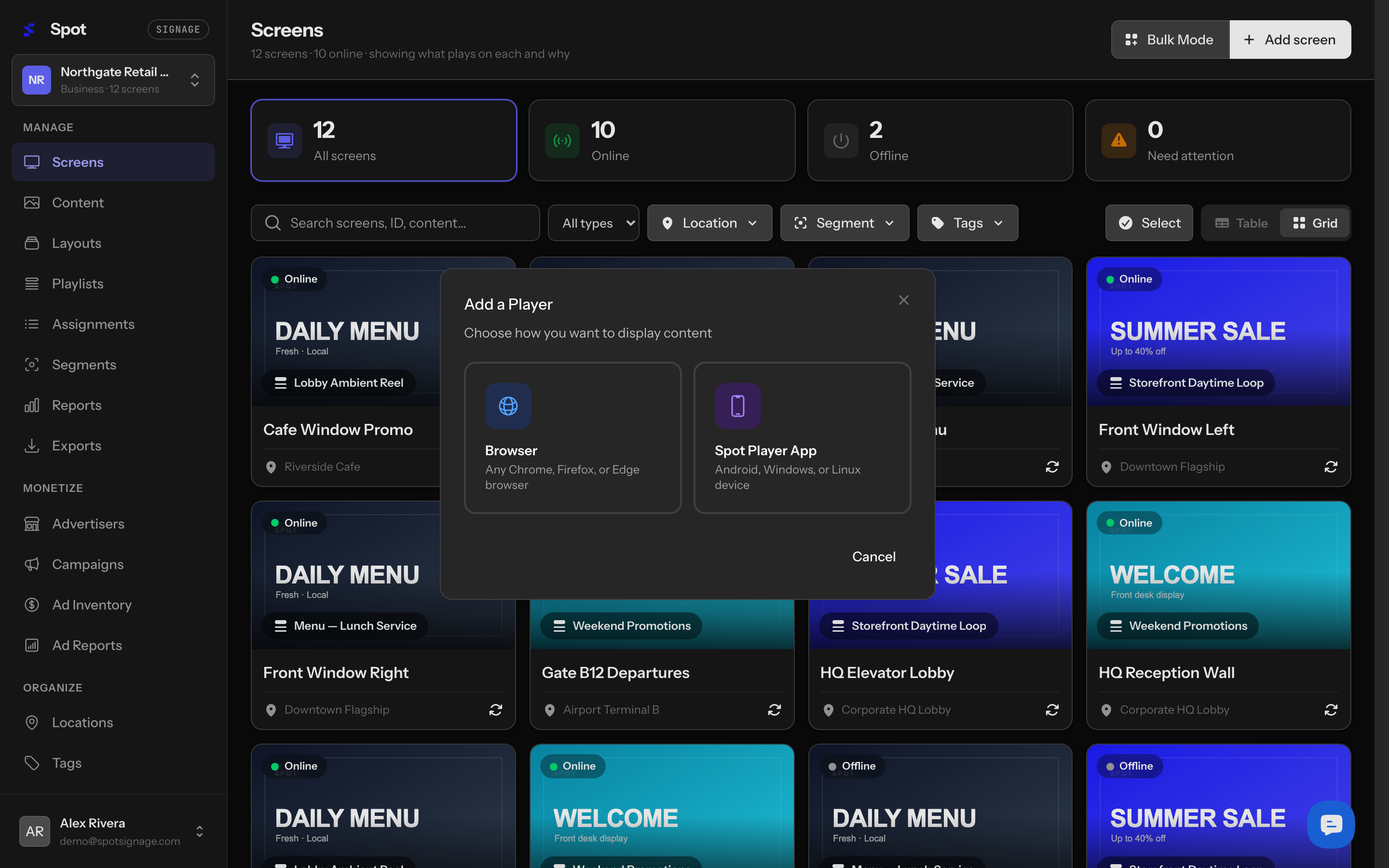This screenshot has width=1389, height=868.
Task: Click refresh icon on Front Window Right
Action: (x=495, y=710)
